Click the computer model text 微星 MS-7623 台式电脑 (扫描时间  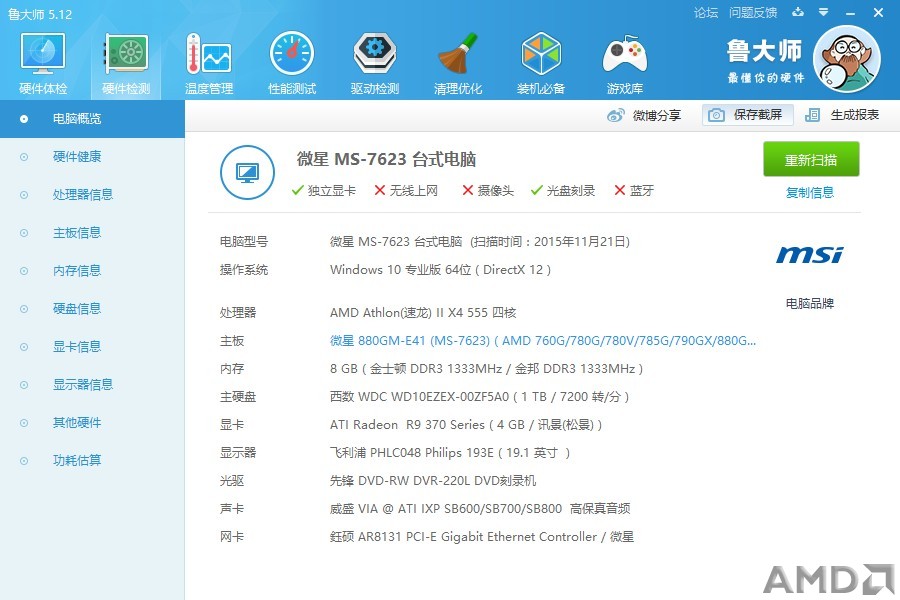click(x=480, y=242)
